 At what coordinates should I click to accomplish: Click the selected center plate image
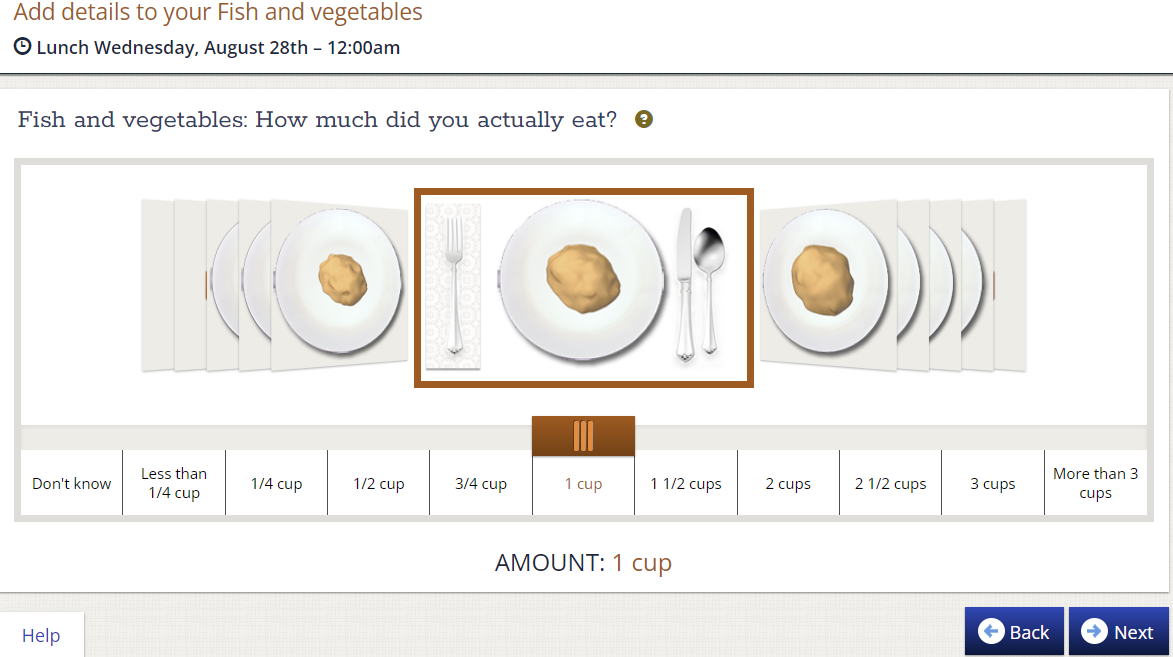[x=584, y=287]
